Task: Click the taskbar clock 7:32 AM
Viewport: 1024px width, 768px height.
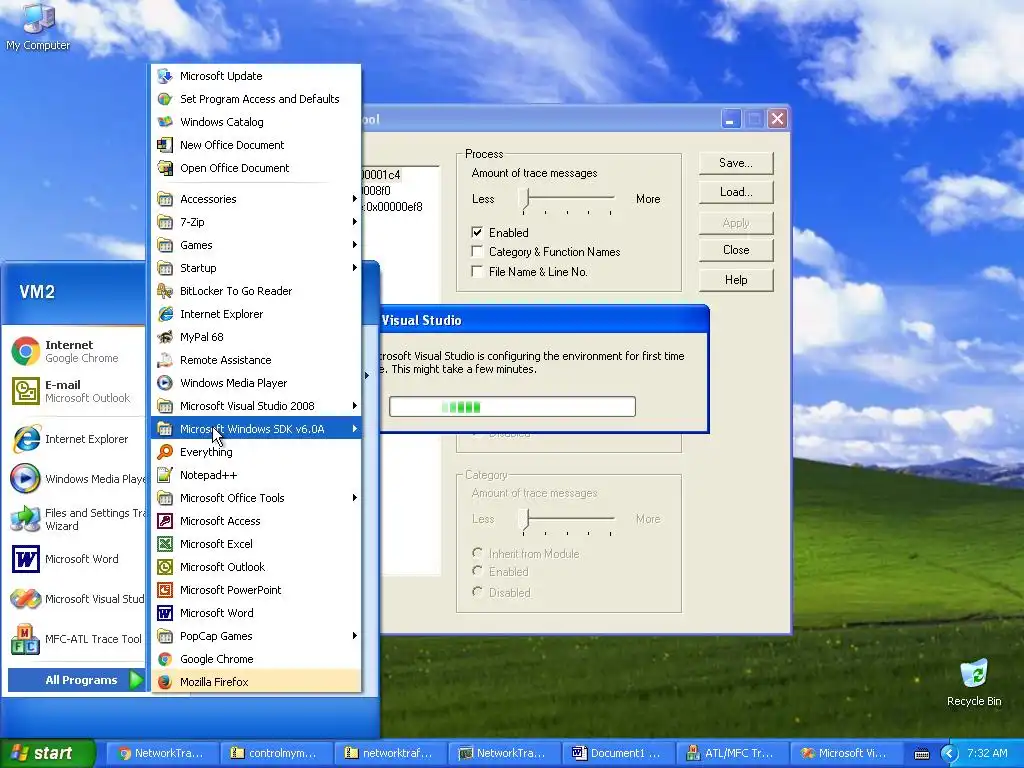Action: click(x=987, y=753)
